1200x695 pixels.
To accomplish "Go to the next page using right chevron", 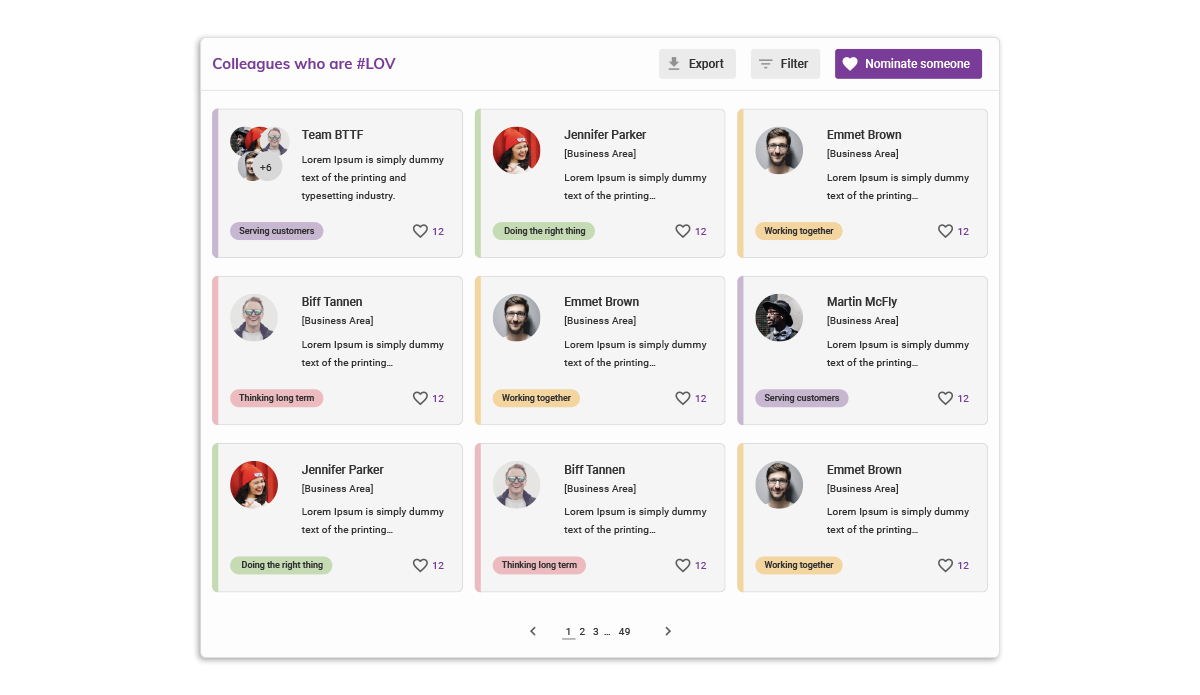I will coord(668,631).
